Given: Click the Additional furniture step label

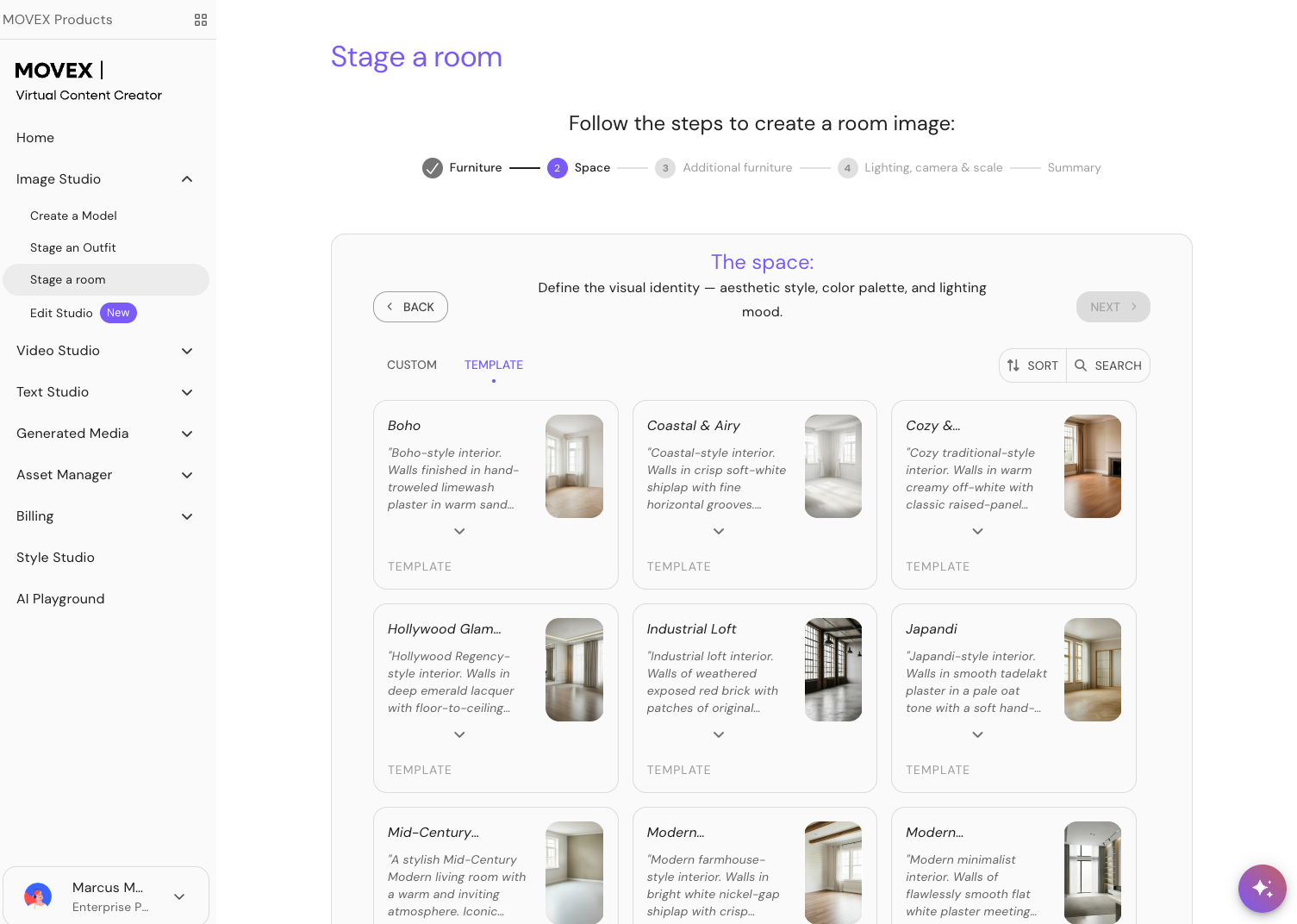Looking at the screenshot, I should click(738, 168).
